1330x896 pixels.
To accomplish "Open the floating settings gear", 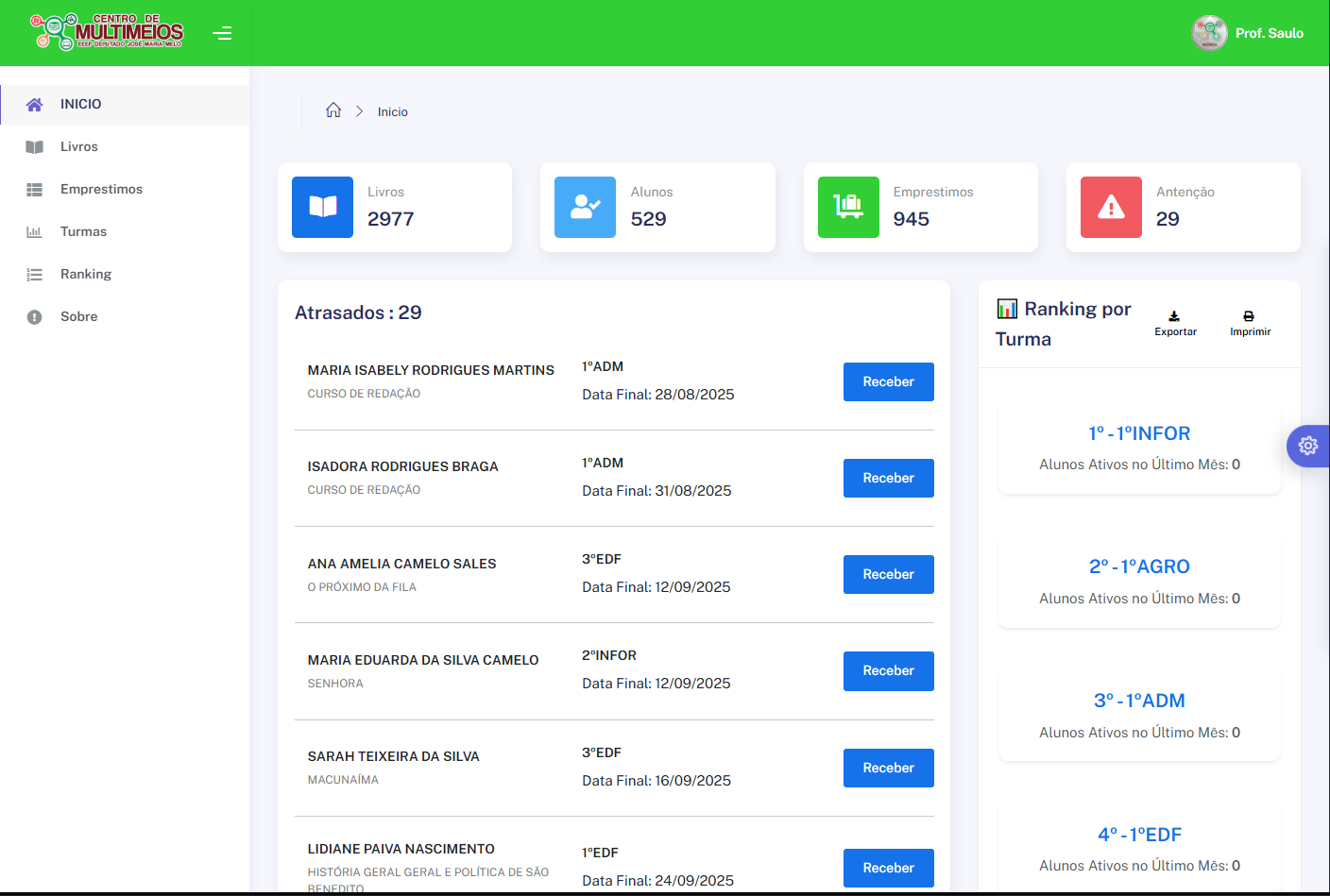I will coord(1308,446).
